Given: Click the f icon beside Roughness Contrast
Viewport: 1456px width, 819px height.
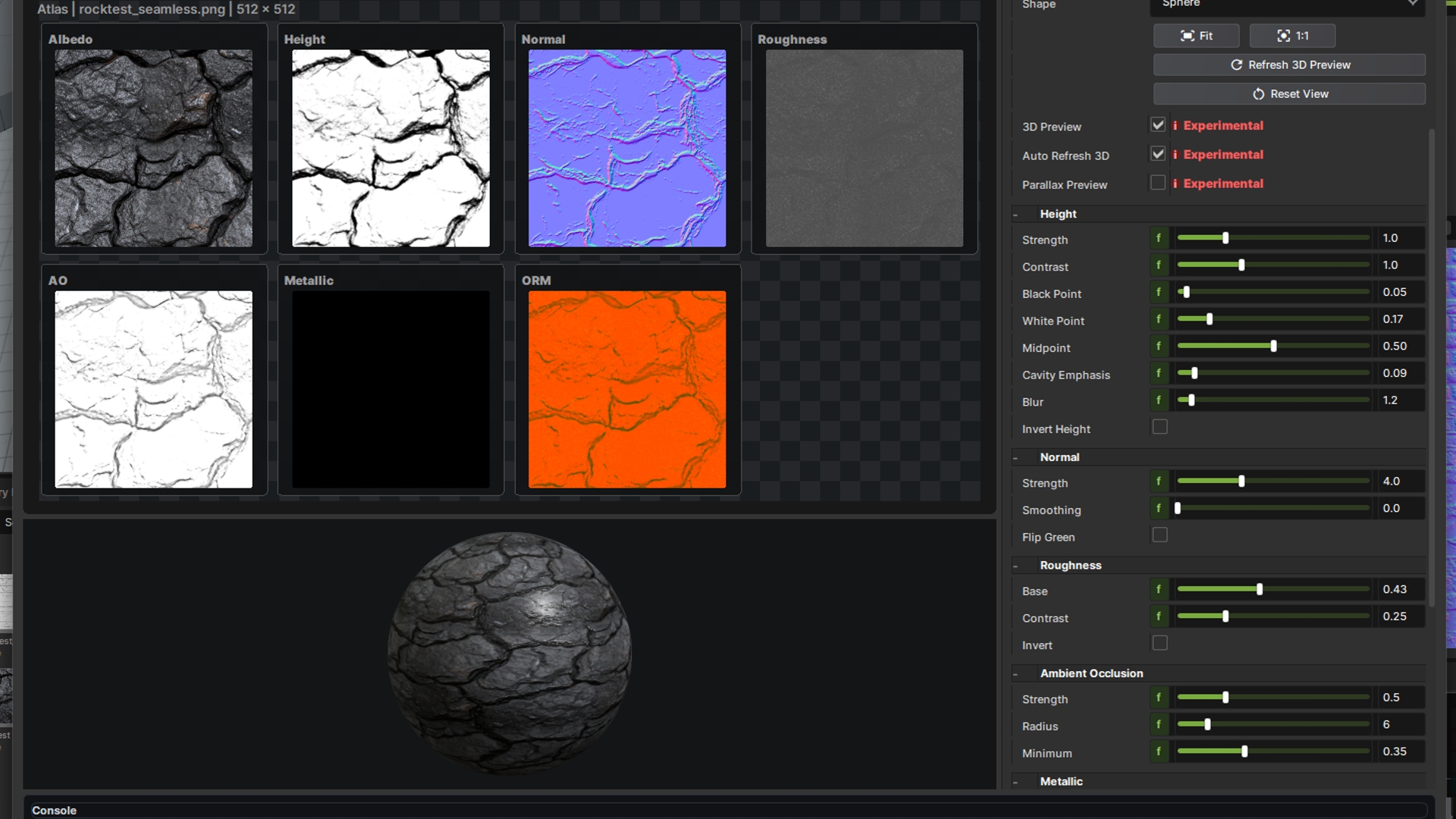Looking at the screenshot, I should pos(1159,617).
